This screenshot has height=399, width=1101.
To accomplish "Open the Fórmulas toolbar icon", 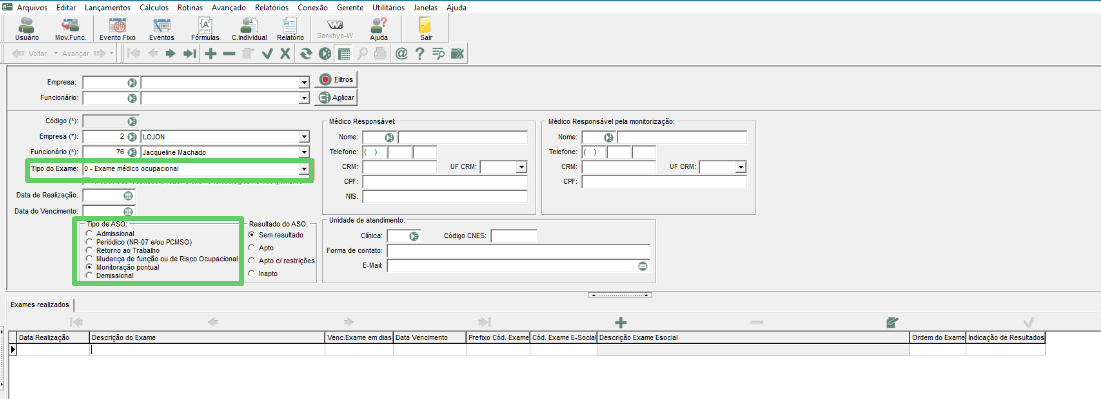I will click(205, 28).
